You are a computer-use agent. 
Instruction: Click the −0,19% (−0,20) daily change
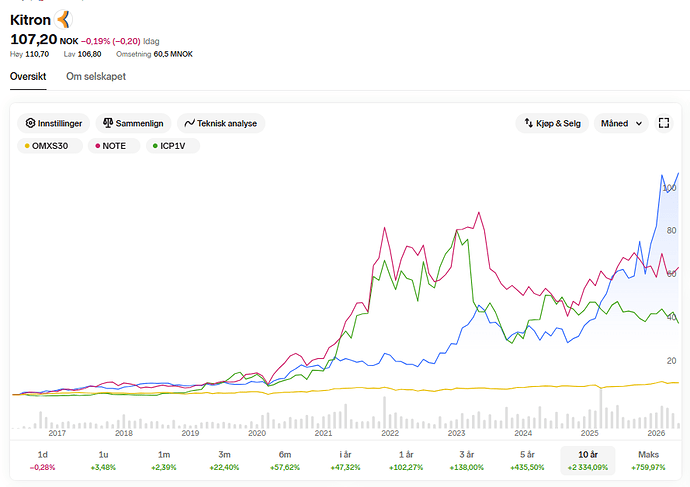(110, 41)
